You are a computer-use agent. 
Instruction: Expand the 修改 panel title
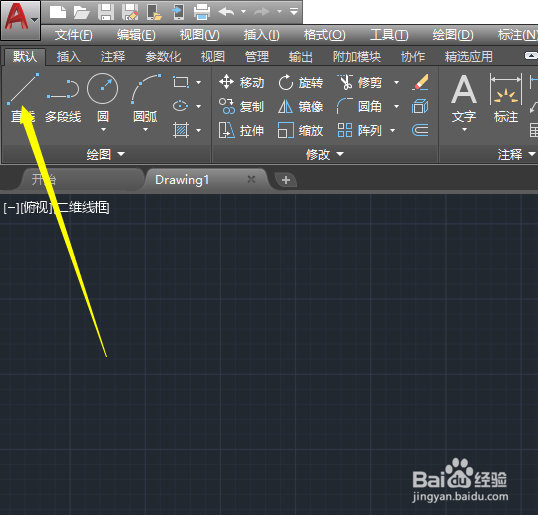(x=325, y=154)
